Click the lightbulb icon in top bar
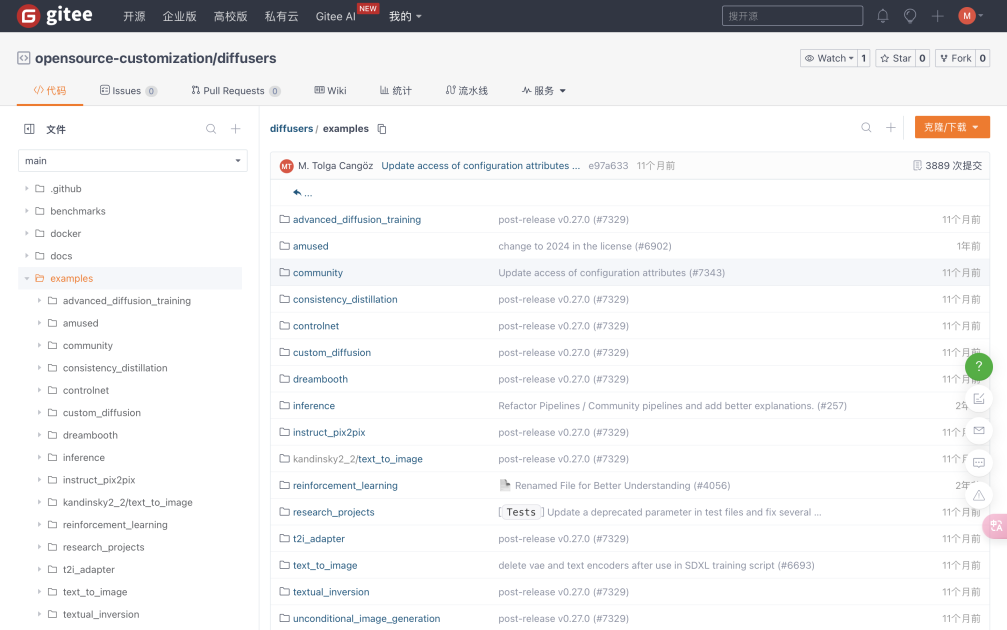 [910, 16]
